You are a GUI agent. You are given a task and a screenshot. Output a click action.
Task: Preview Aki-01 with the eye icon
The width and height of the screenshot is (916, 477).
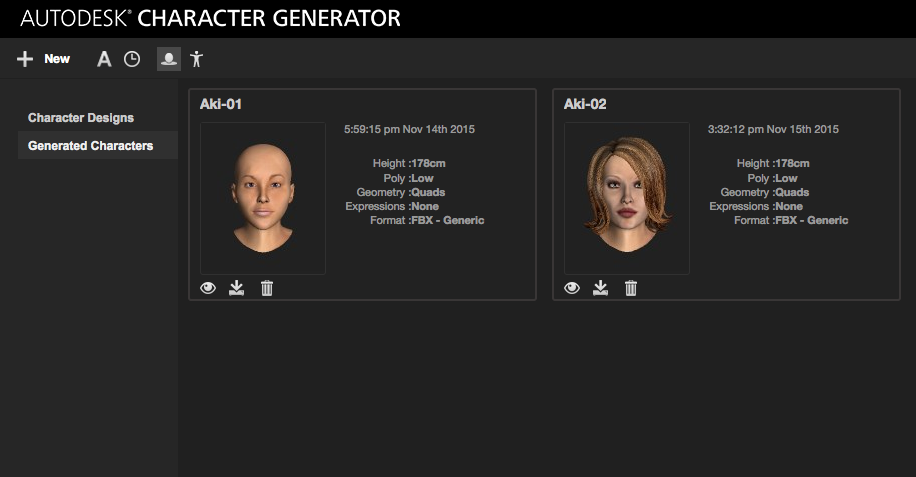[208, 288]
